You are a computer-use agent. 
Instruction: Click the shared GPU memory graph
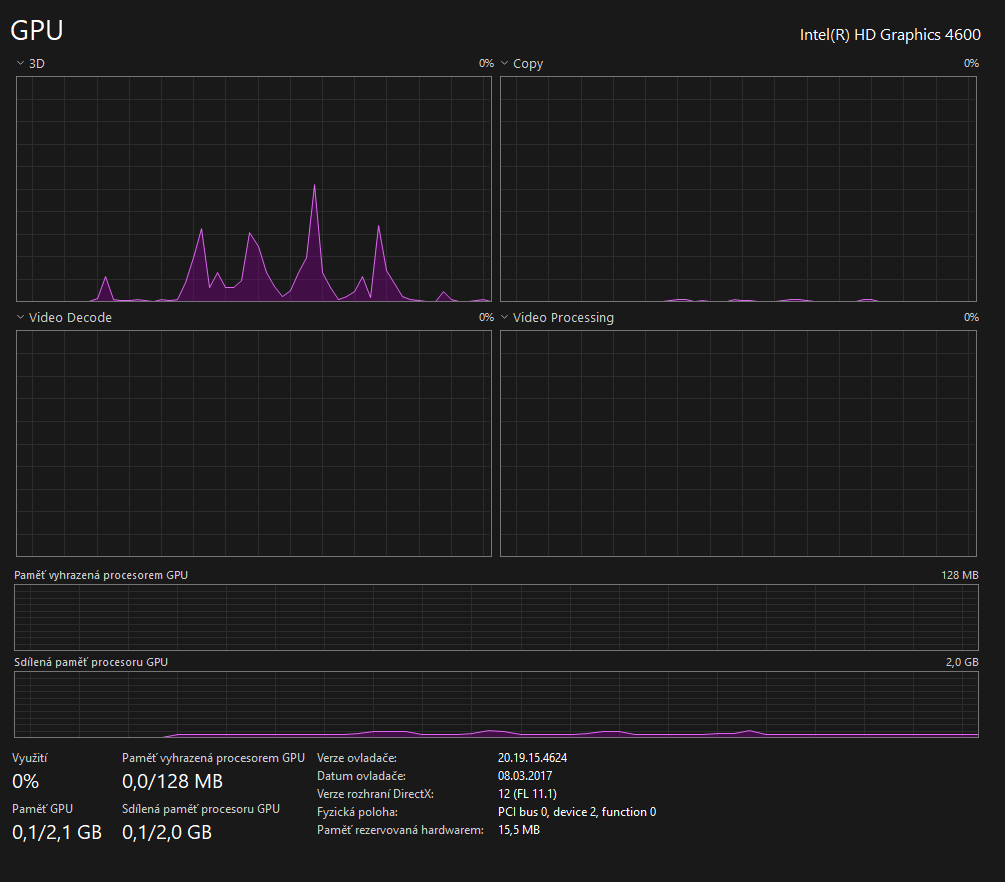click(x=496, y=705)
